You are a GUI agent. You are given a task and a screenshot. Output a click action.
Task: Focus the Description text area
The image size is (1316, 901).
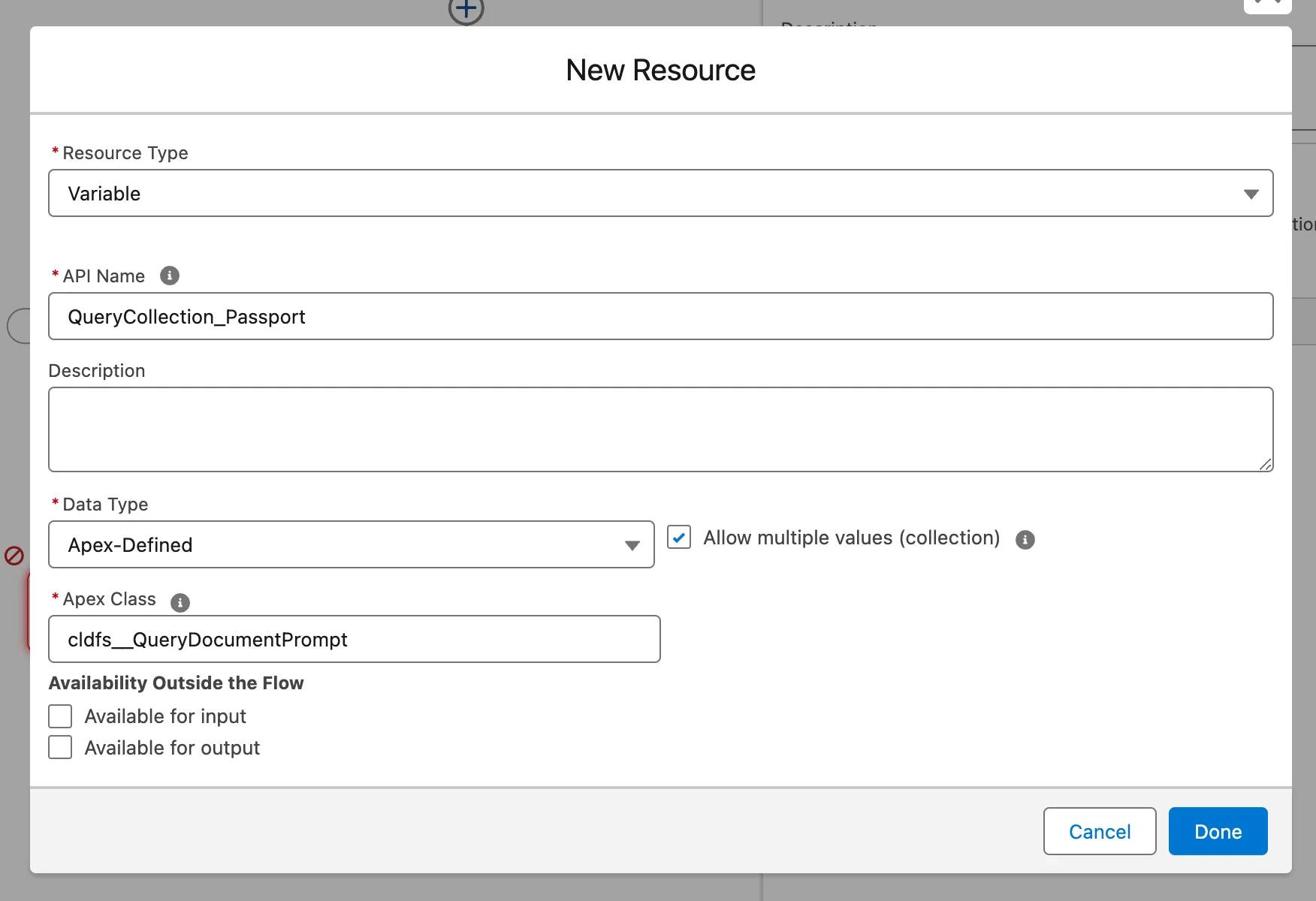[x=660, y=429]
